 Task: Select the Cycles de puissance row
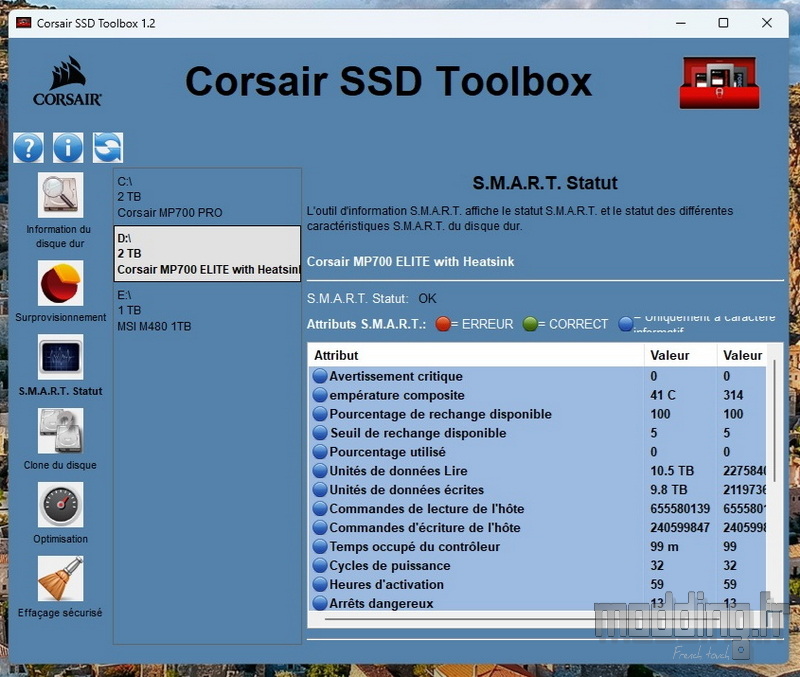coord(538,565)
